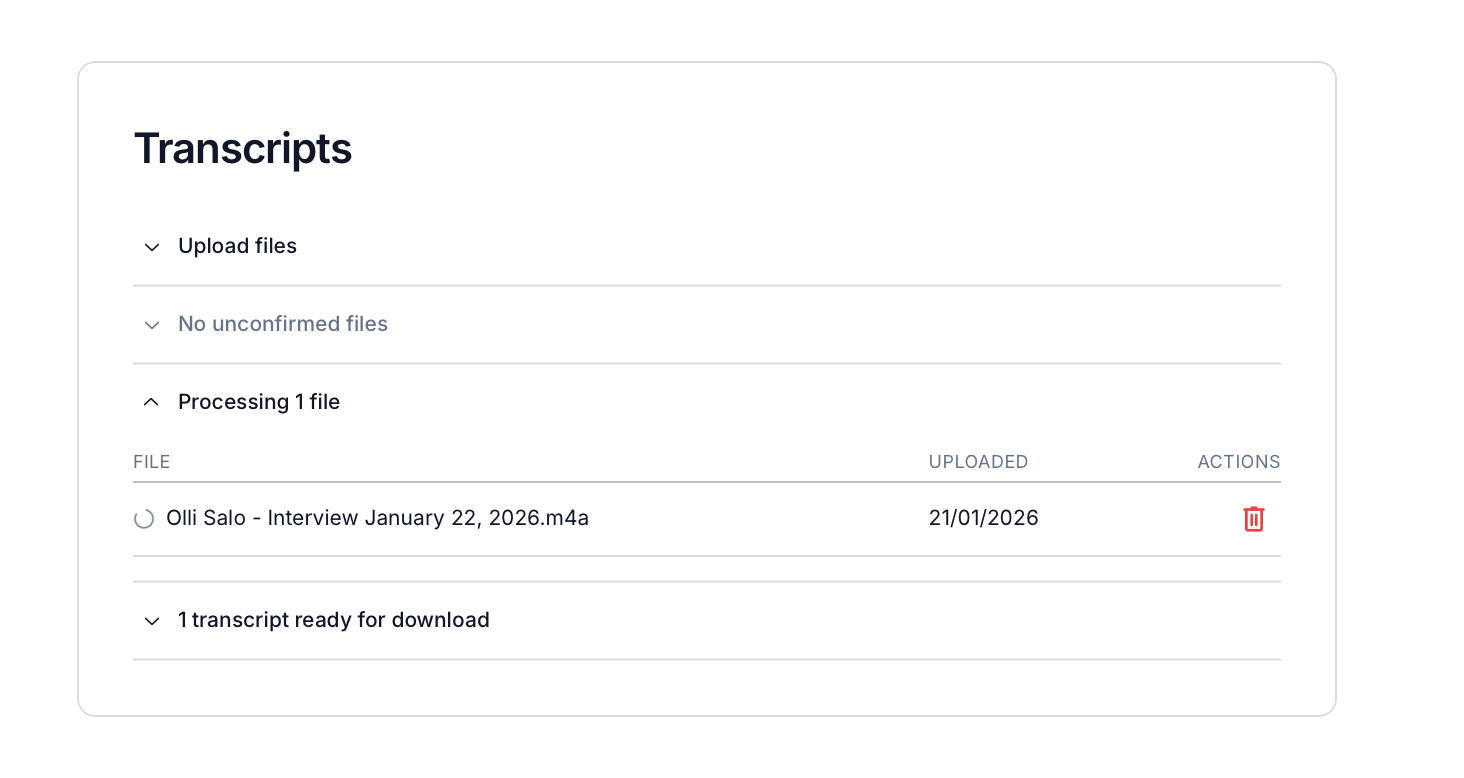Screen dimensions: 1464x778
Task: Click the upload date 21/01/2026
Action: point(983,518)
